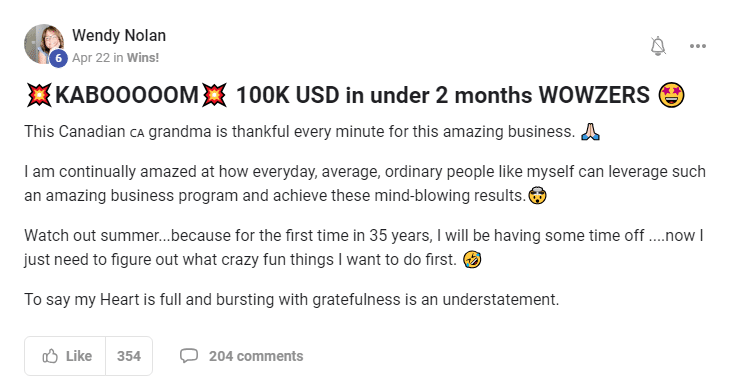
Task: Click the speech bubble comments icon
Action: [189, 356]
